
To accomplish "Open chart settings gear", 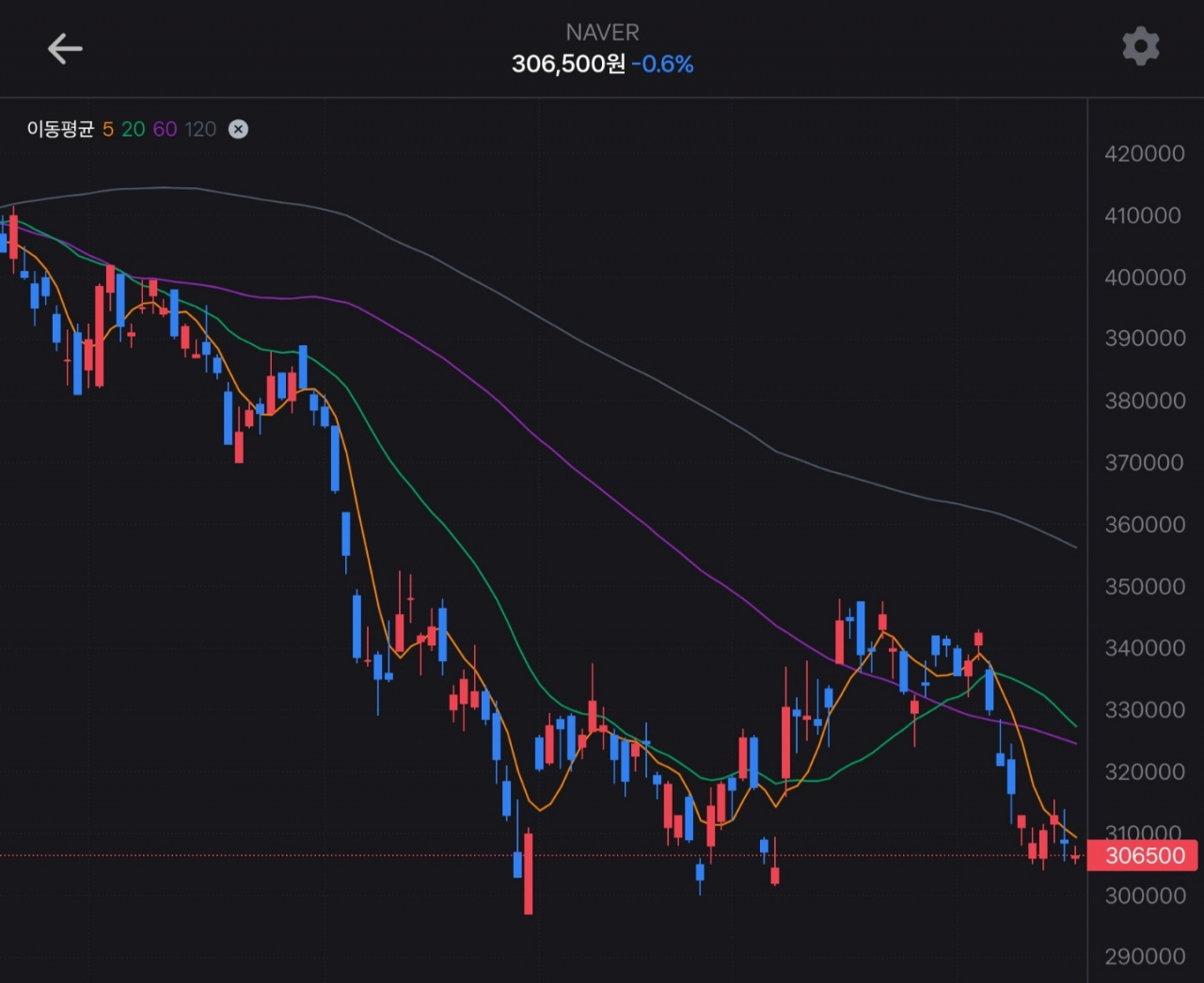I will click(1140, 46).
